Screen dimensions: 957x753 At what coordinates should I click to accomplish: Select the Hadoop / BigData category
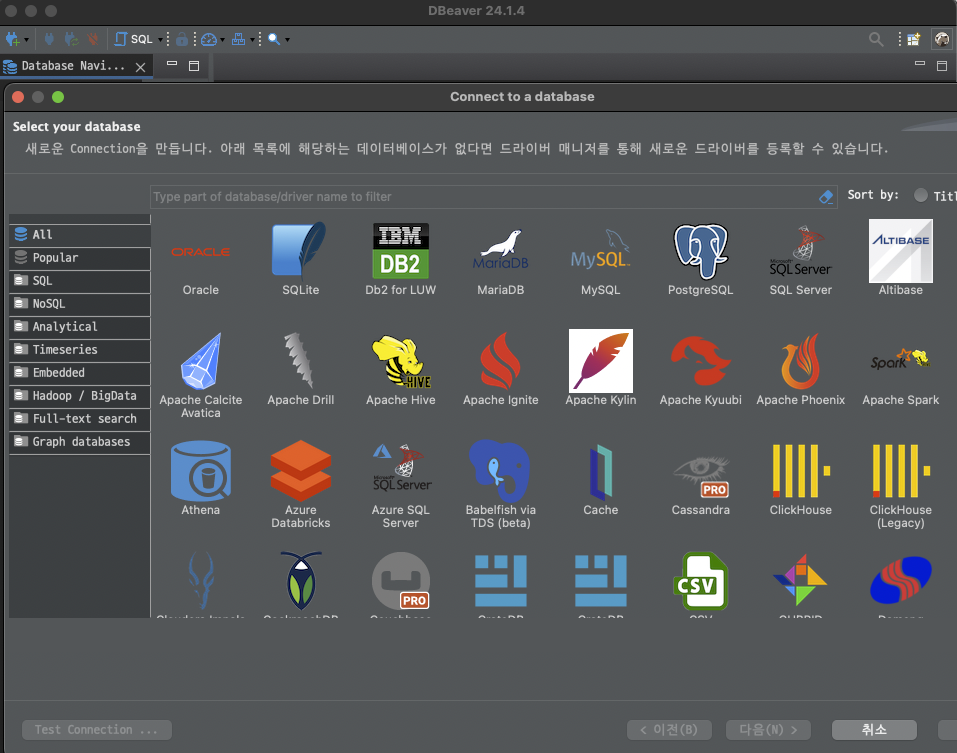click(x=80, y=396)
